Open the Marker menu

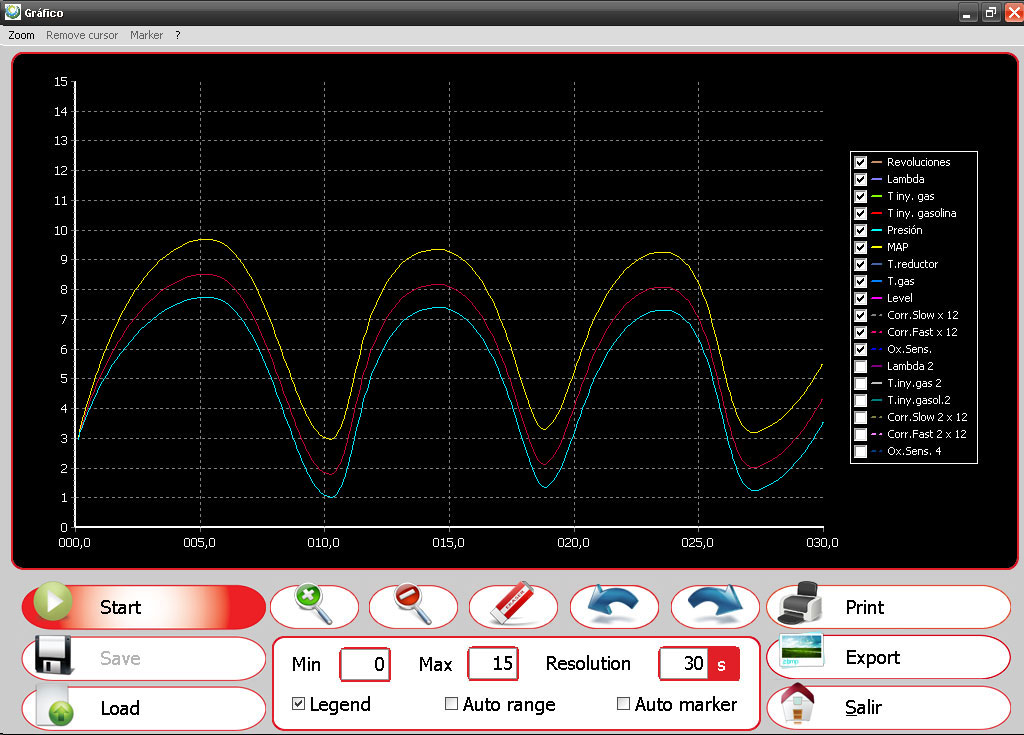coord(146,35)
